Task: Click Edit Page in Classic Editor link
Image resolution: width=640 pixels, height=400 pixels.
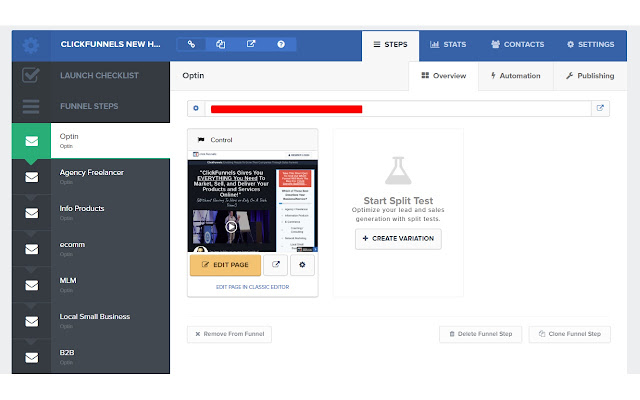Action: click(x=252, y=287)
